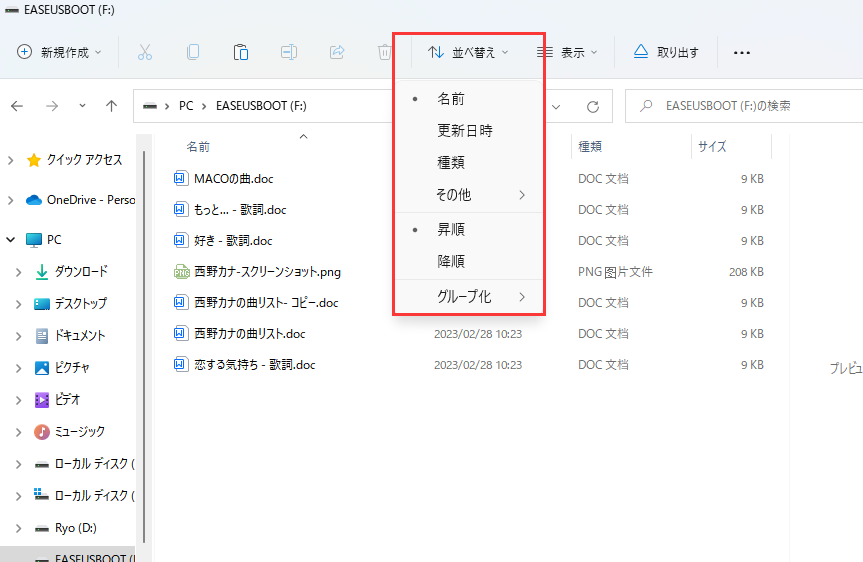Click the Cut scissors icon
This screenshot has width=863, height=562.
(x=145, y=52)
